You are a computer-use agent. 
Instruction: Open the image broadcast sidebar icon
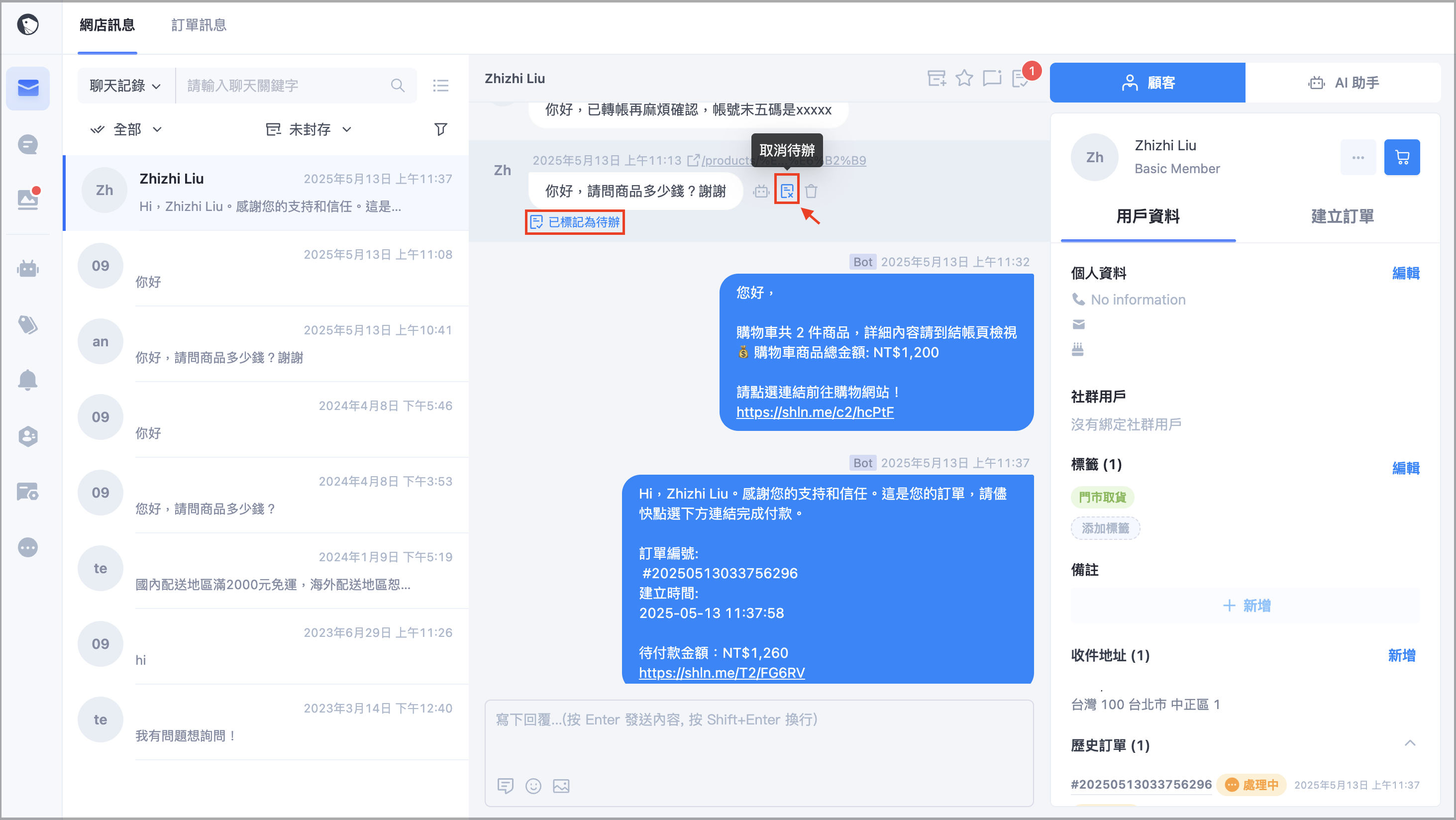(x=28, y=199)
